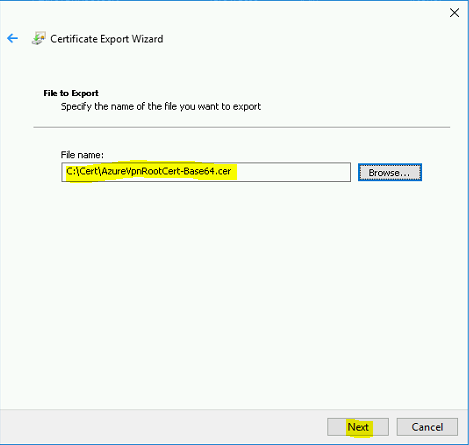Click the Certificate Export Wizard title text
Screen dimensions: 469x445
click(x=107, y=39)
